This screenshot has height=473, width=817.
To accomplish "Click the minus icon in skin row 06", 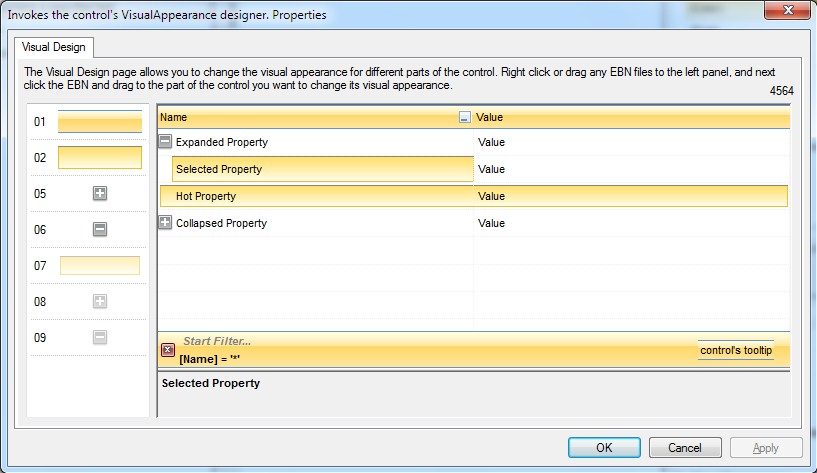I will point(100,230).
